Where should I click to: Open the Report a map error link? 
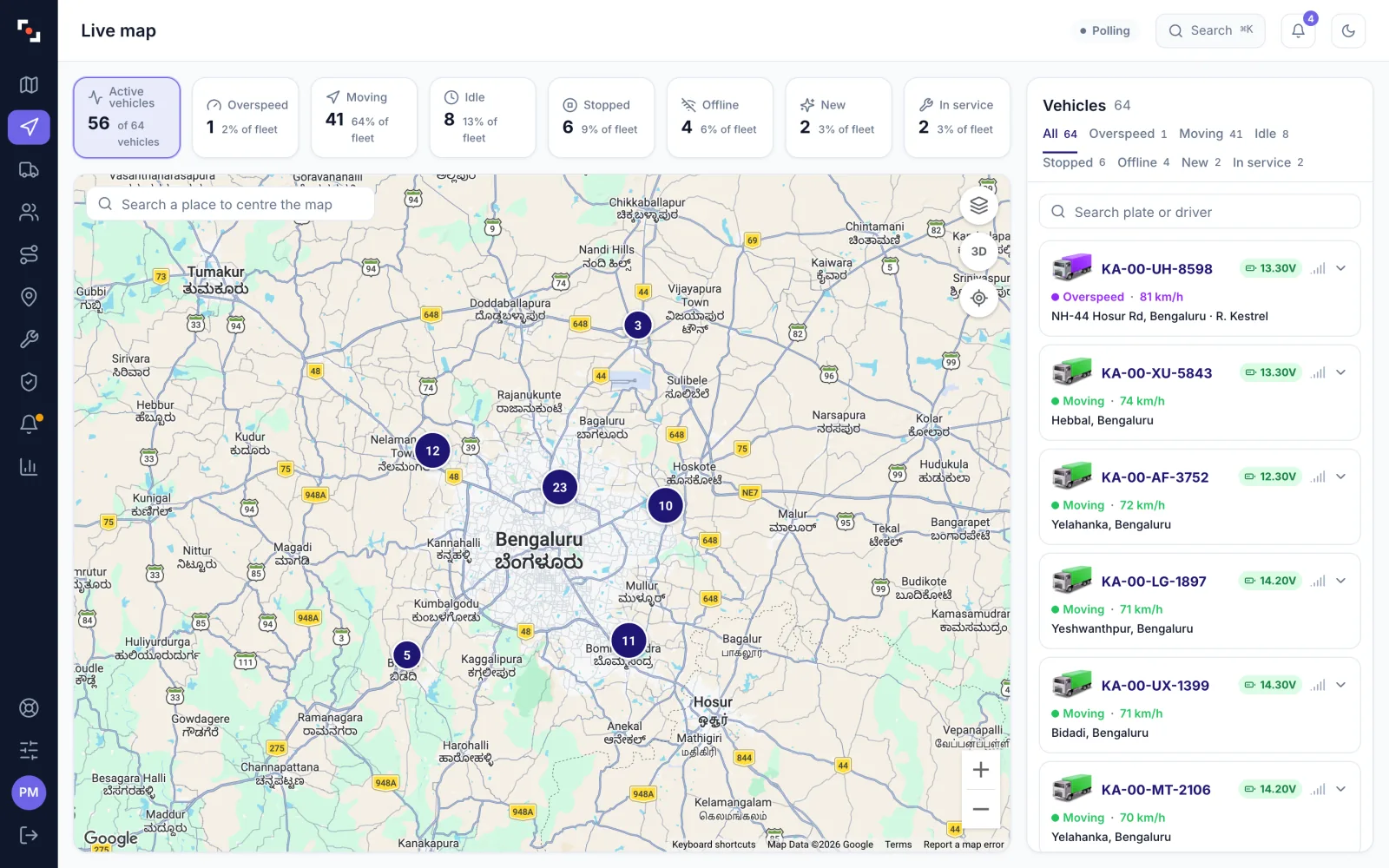click(964, 845)
